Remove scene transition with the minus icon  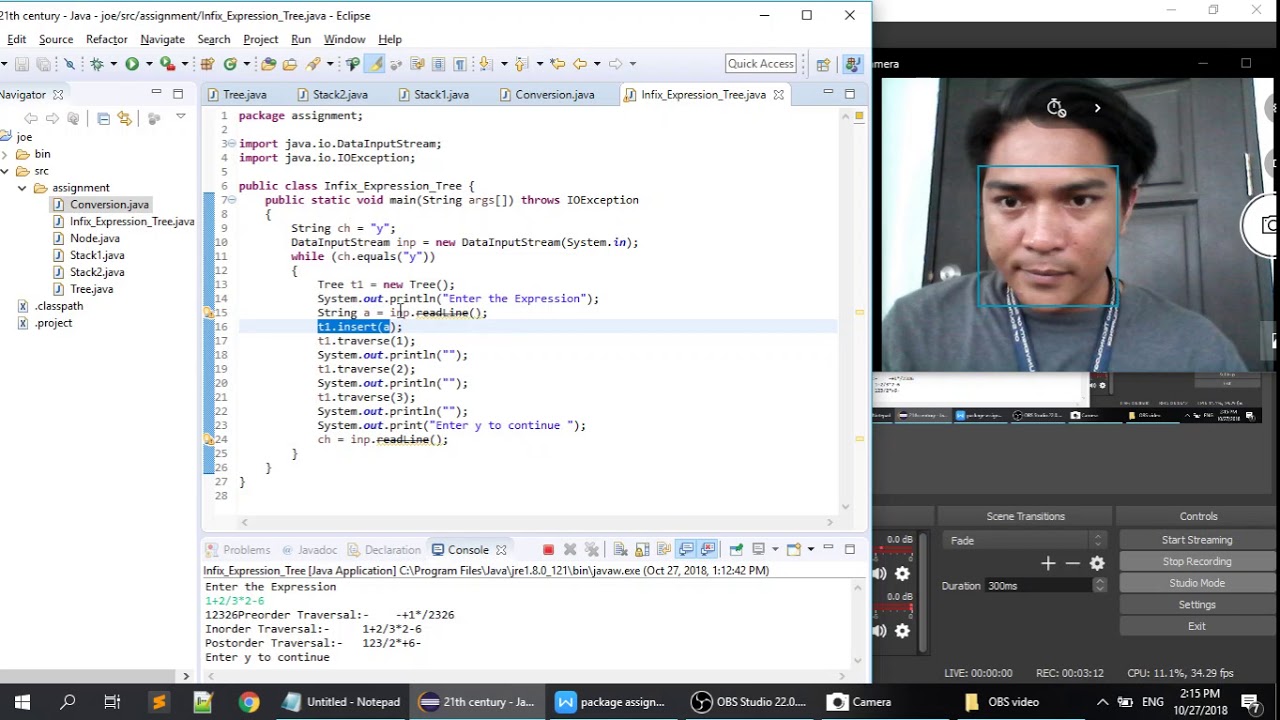[x=1072, y=564]
